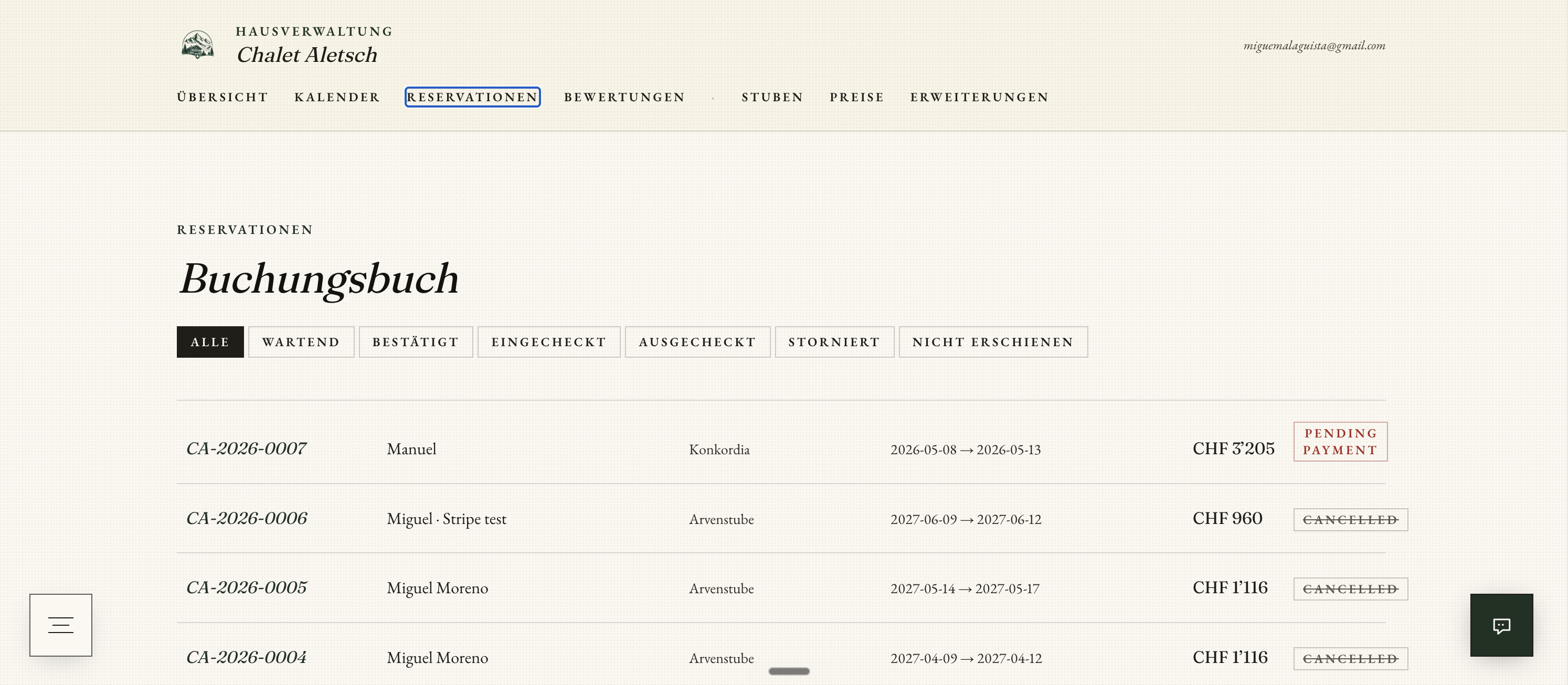Open the chat feedback widget icon
The width and height of the screenshot is (1568, 685).
tap(1501, 625)
